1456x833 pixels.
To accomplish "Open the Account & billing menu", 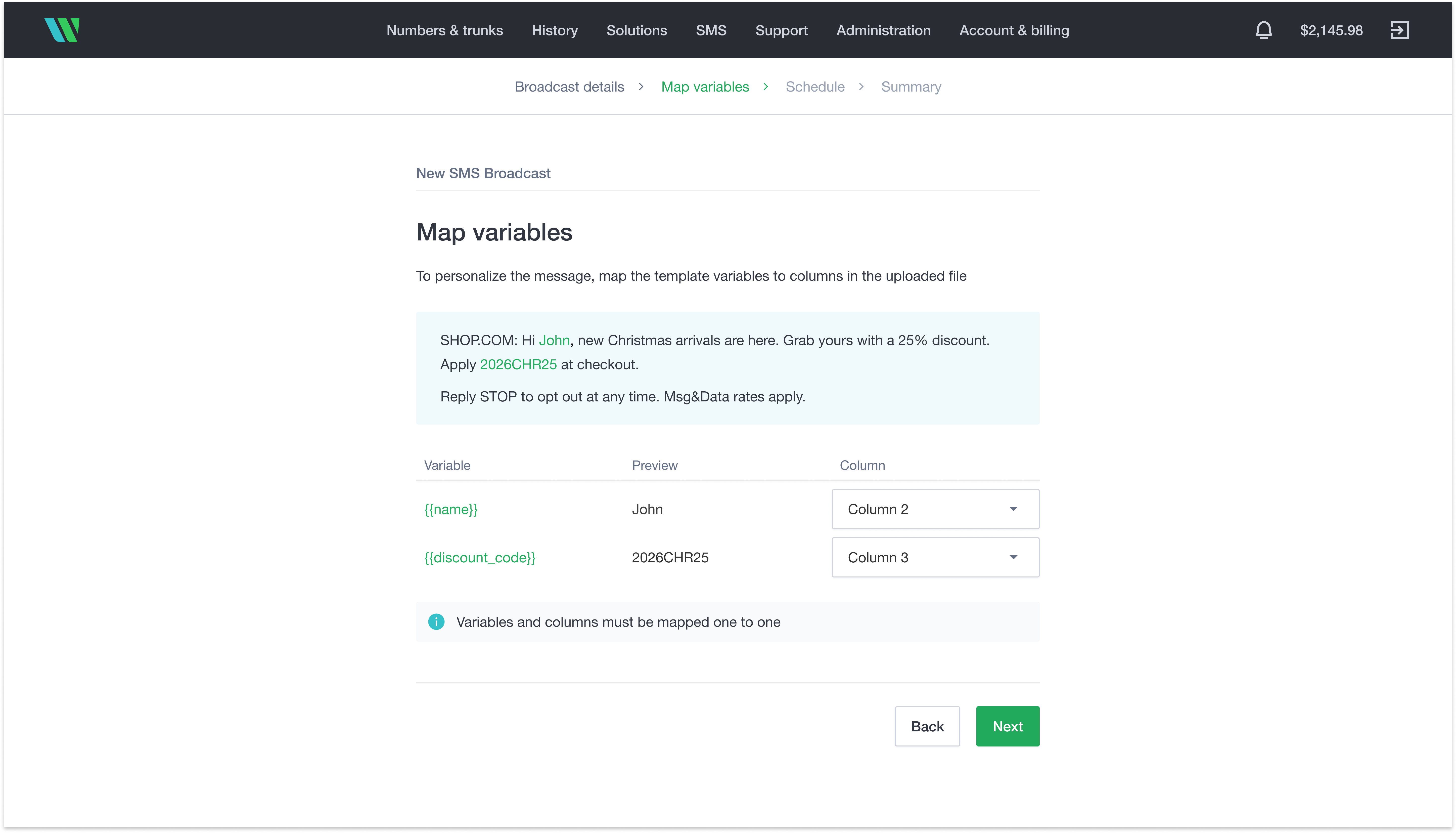I will click(1014, 30).
